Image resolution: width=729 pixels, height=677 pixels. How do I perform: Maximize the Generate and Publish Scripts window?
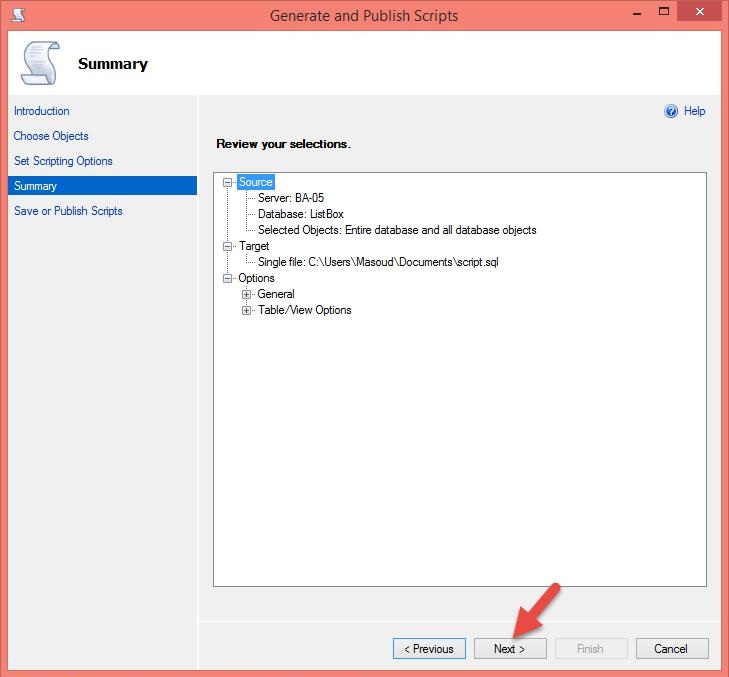[664, 12]
